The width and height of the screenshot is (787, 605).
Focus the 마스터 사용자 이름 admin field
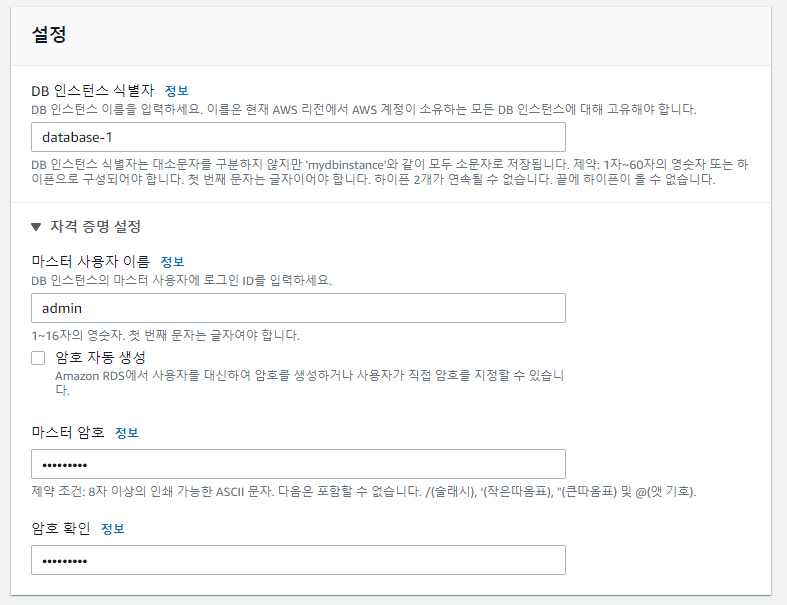[298, 308]
